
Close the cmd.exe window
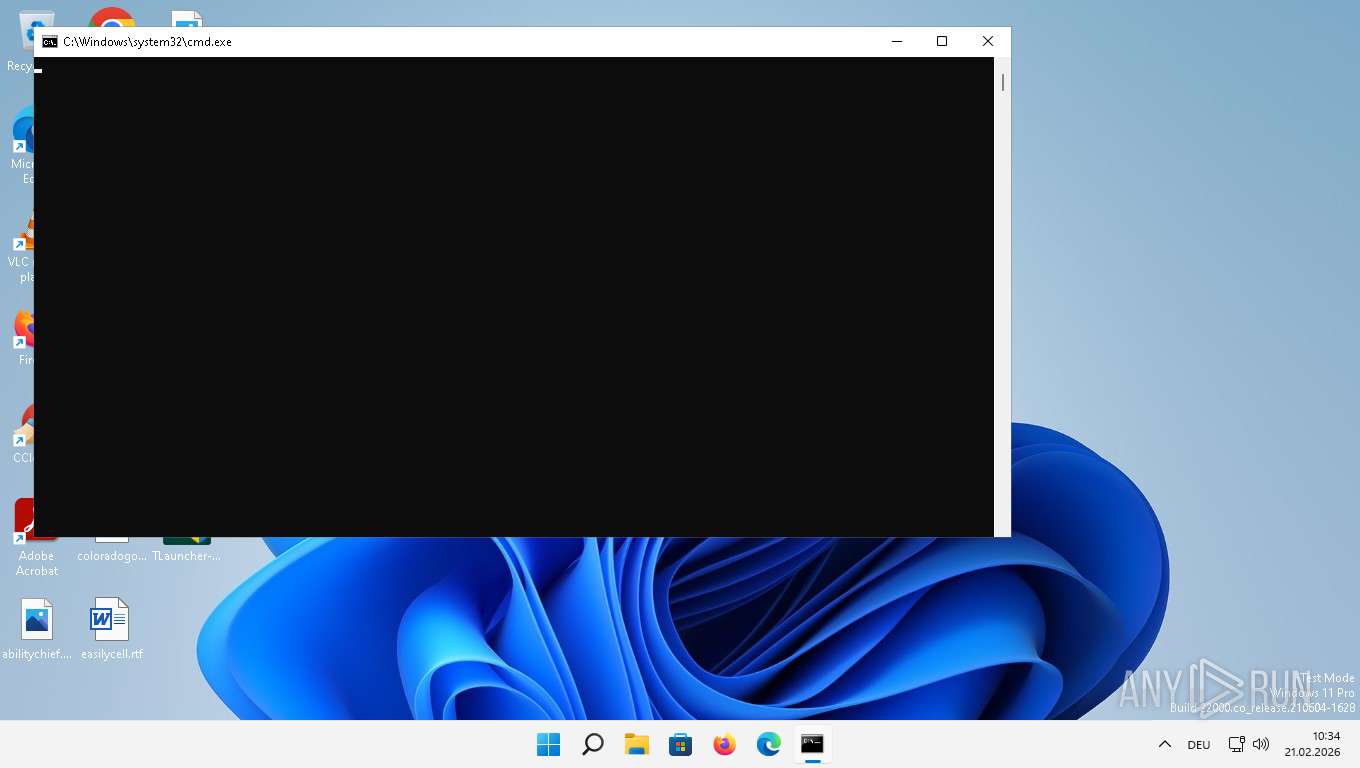(x=988, y=41)
